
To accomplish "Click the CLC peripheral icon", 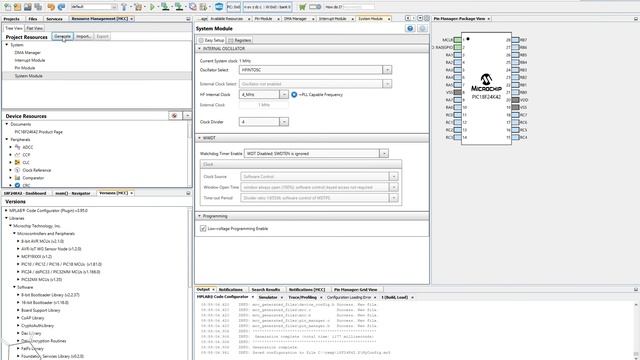I will 17,162.
